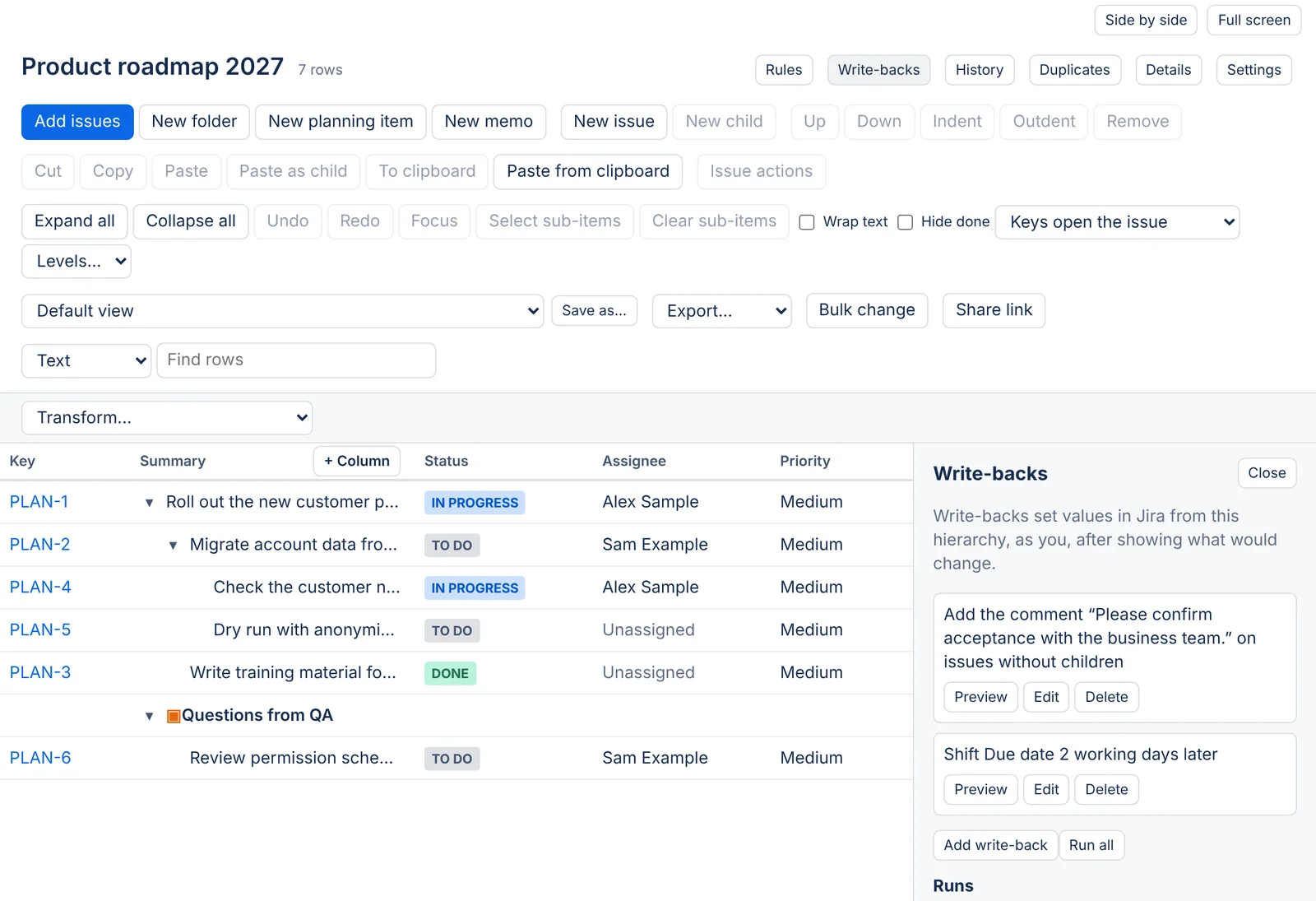Click the orange memo icon beside Questions from QA

pyautogui.click(x=174, y=716)
